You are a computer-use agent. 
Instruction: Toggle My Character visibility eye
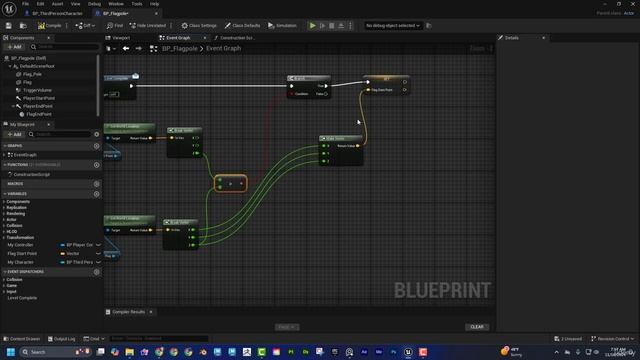pos(98,262)
